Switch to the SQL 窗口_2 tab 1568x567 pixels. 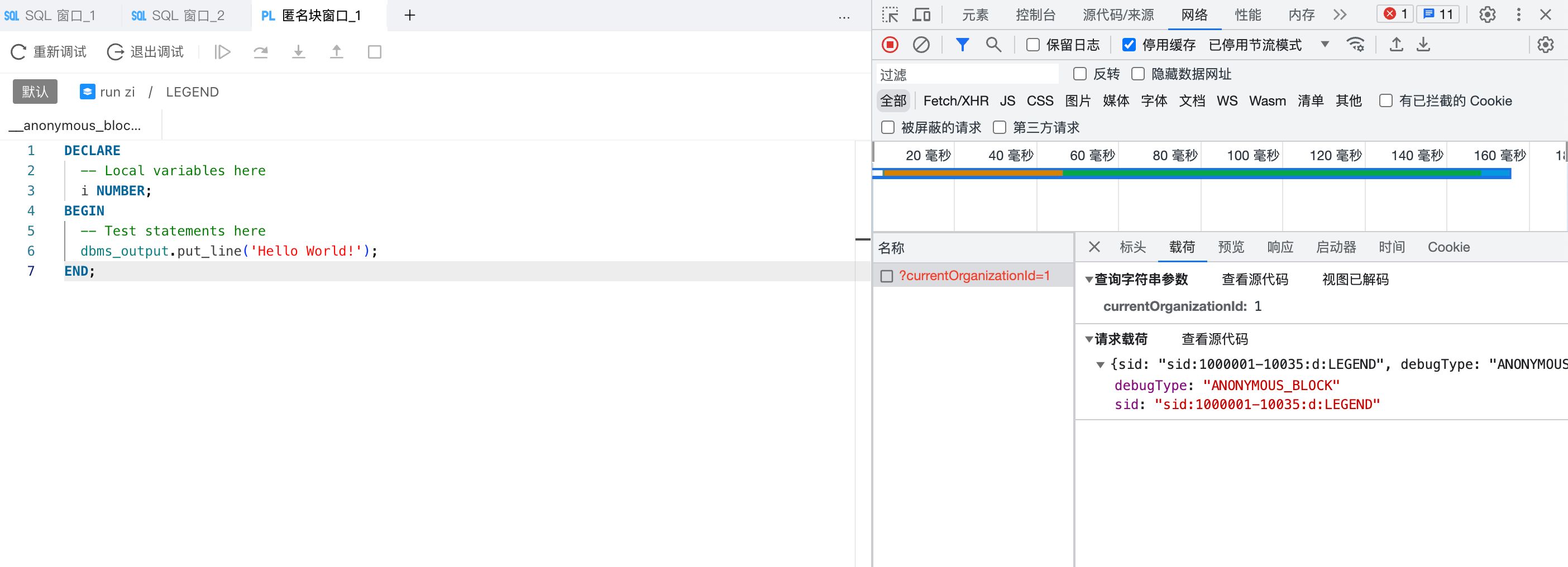[176, 15]
